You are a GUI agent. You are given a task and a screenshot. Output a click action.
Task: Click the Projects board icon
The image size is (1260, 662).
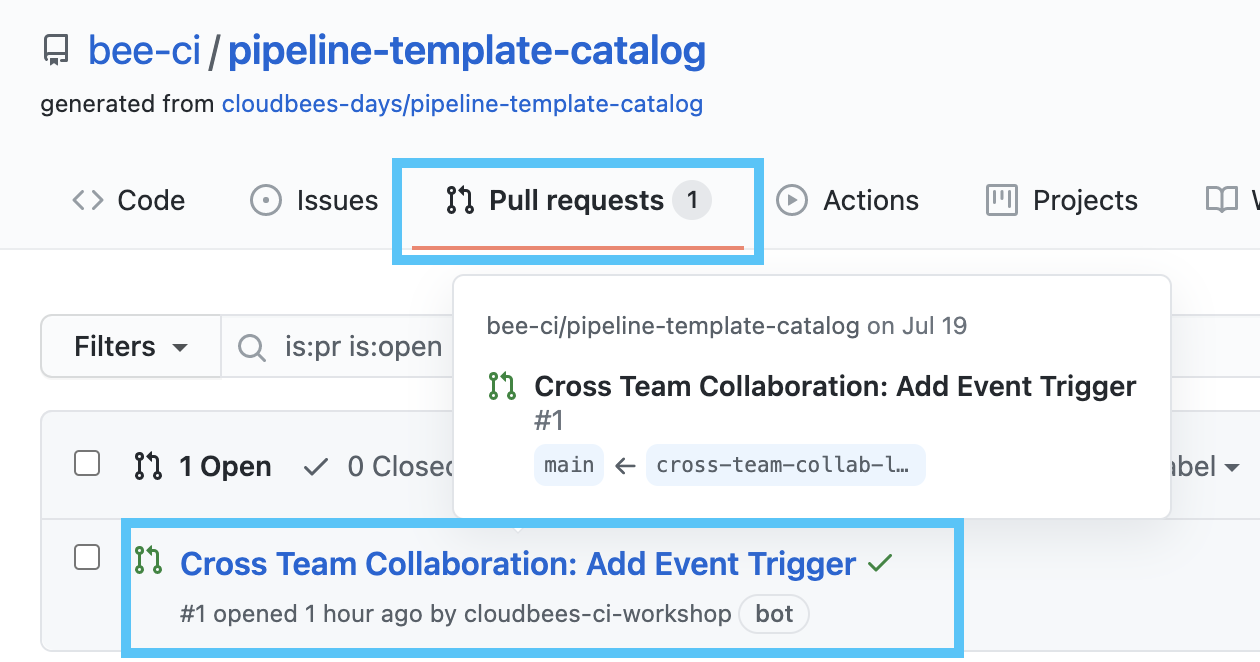(1001, 200)
